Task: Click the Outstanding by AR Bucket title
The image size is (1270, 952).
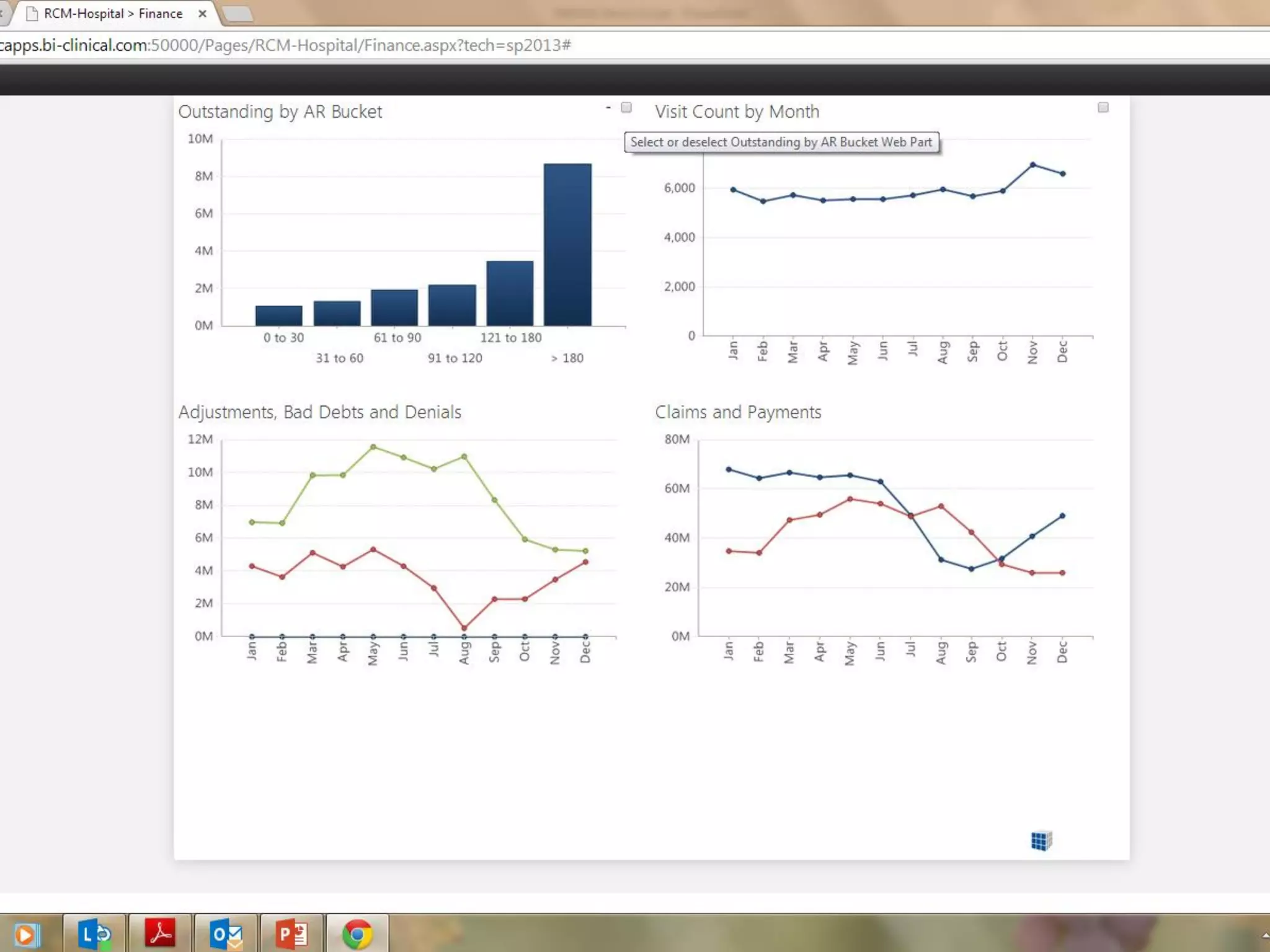Action: click(280, 112)
